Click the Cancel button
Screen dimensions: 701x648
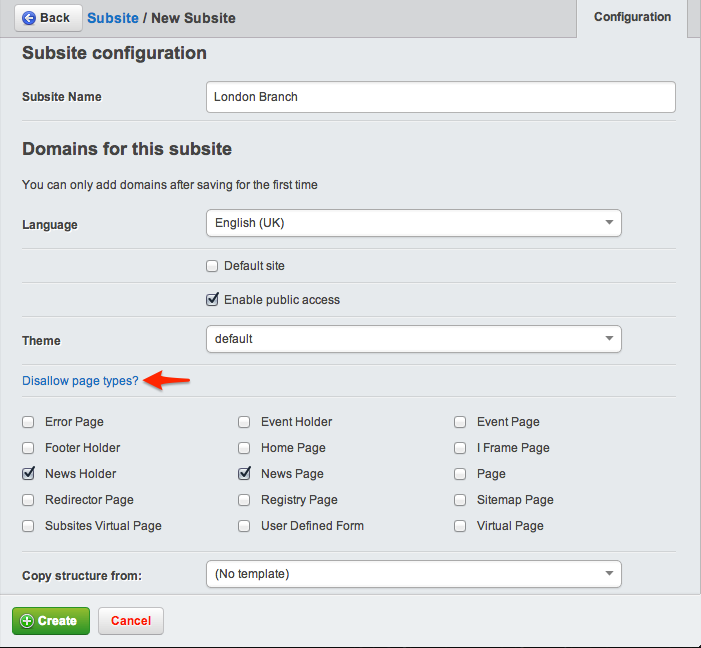click(131, 621)
